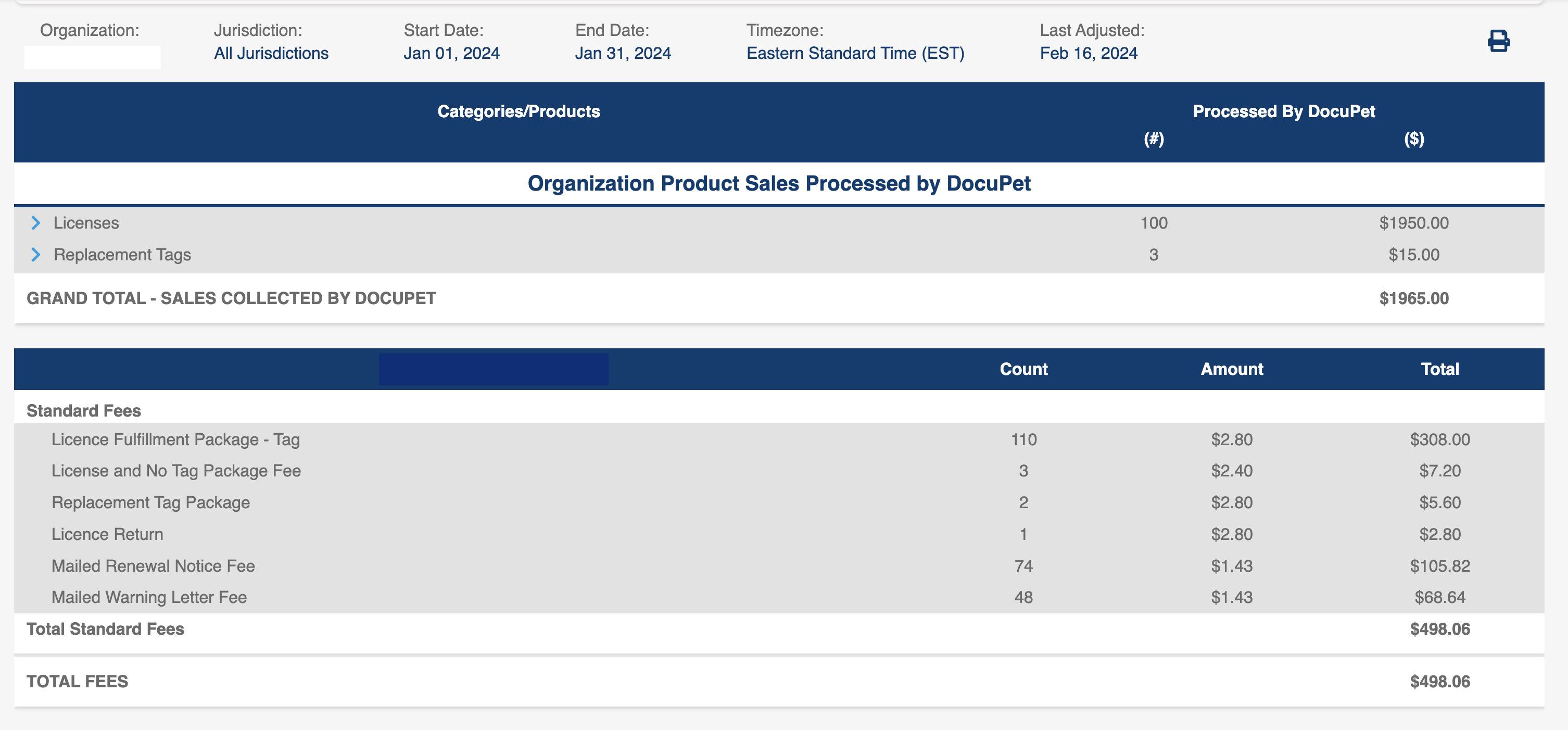1568x730 pixels.
Task: Click the Licenses $1950.00 amount
Action: 1413,223
